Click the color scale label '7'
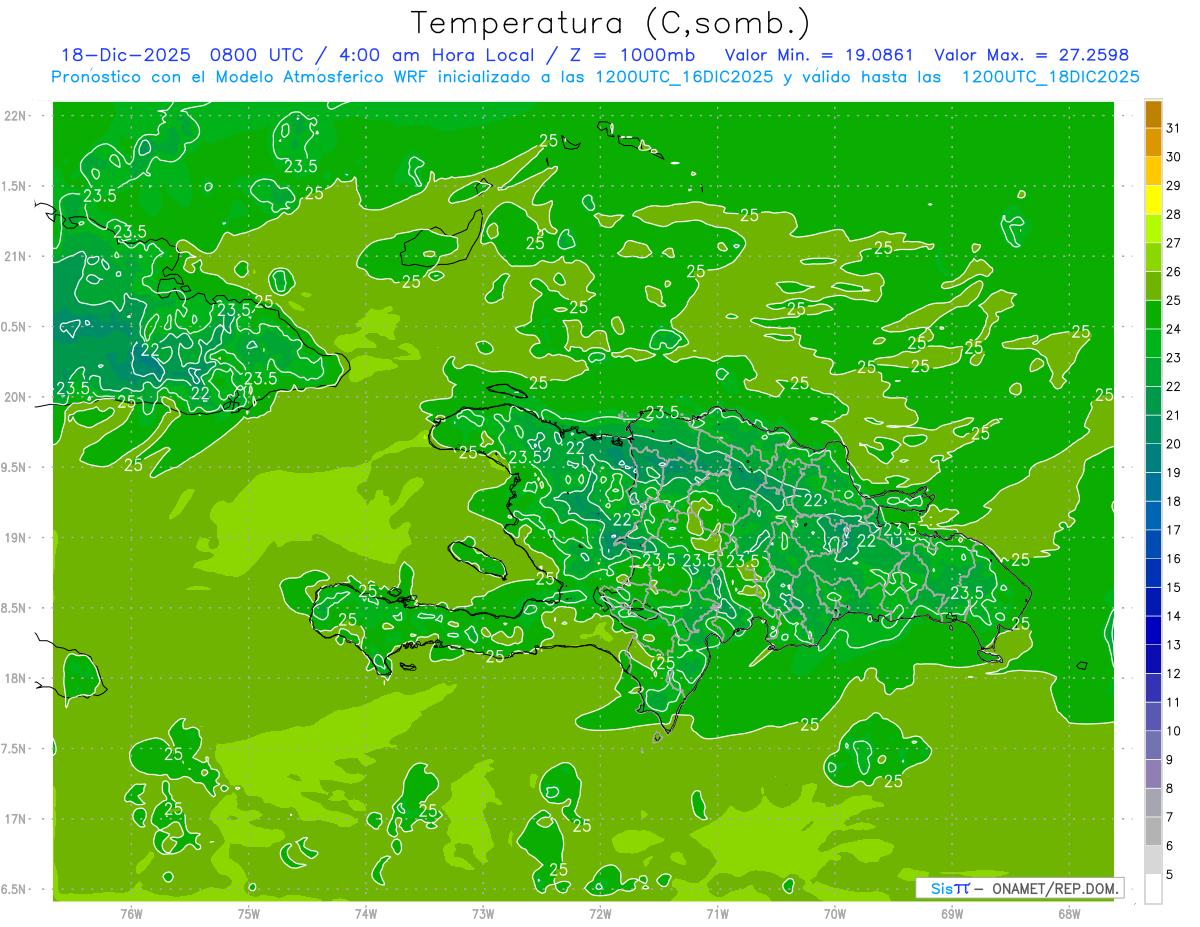Image resolution: width=1200 pixels, height=927 pixels. coord(1170,817)
